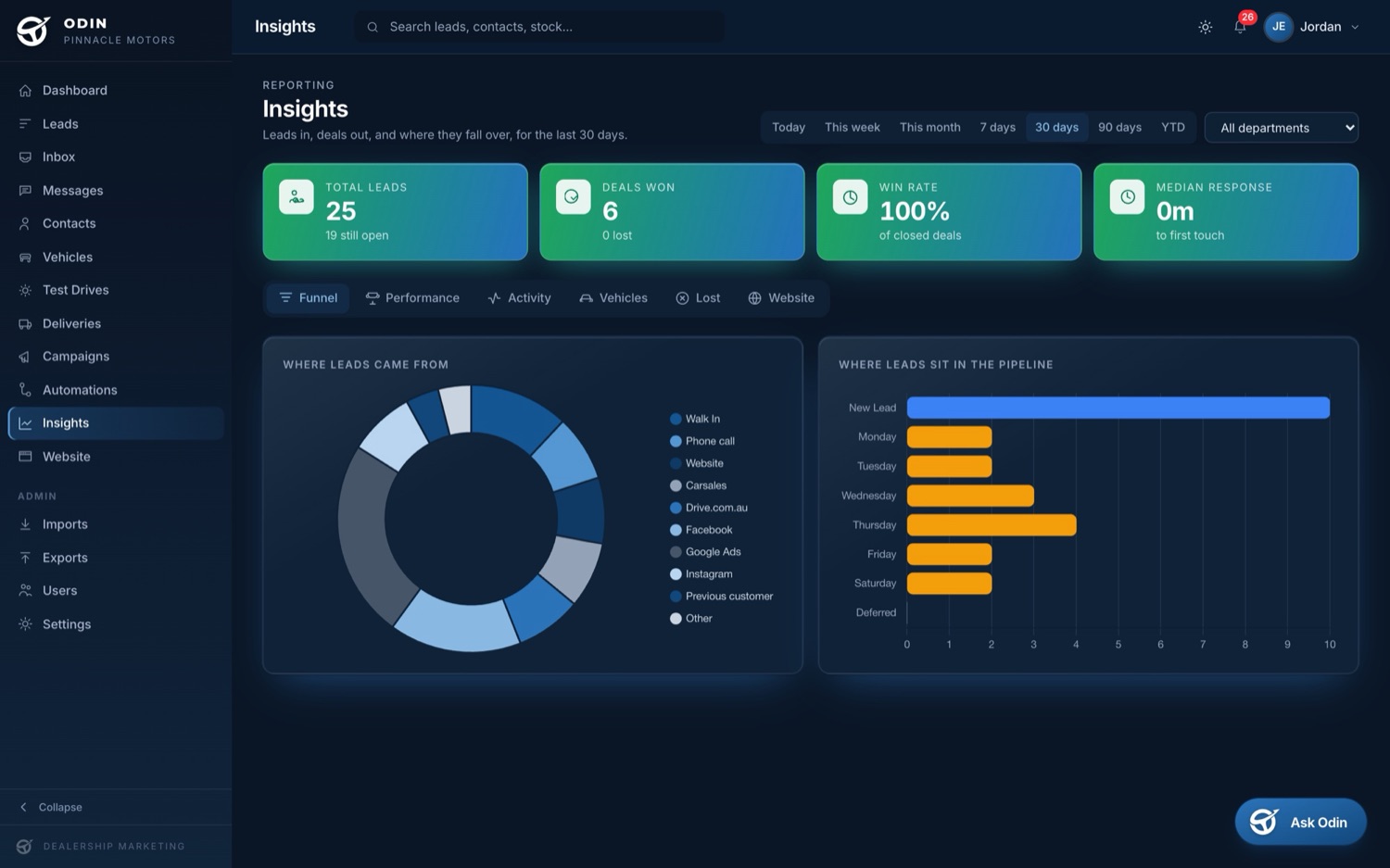Viewport: 1390px width, 868px height.
Task: Focus the Search leads, contacts, stock field
Action: [x=539, y=27]
